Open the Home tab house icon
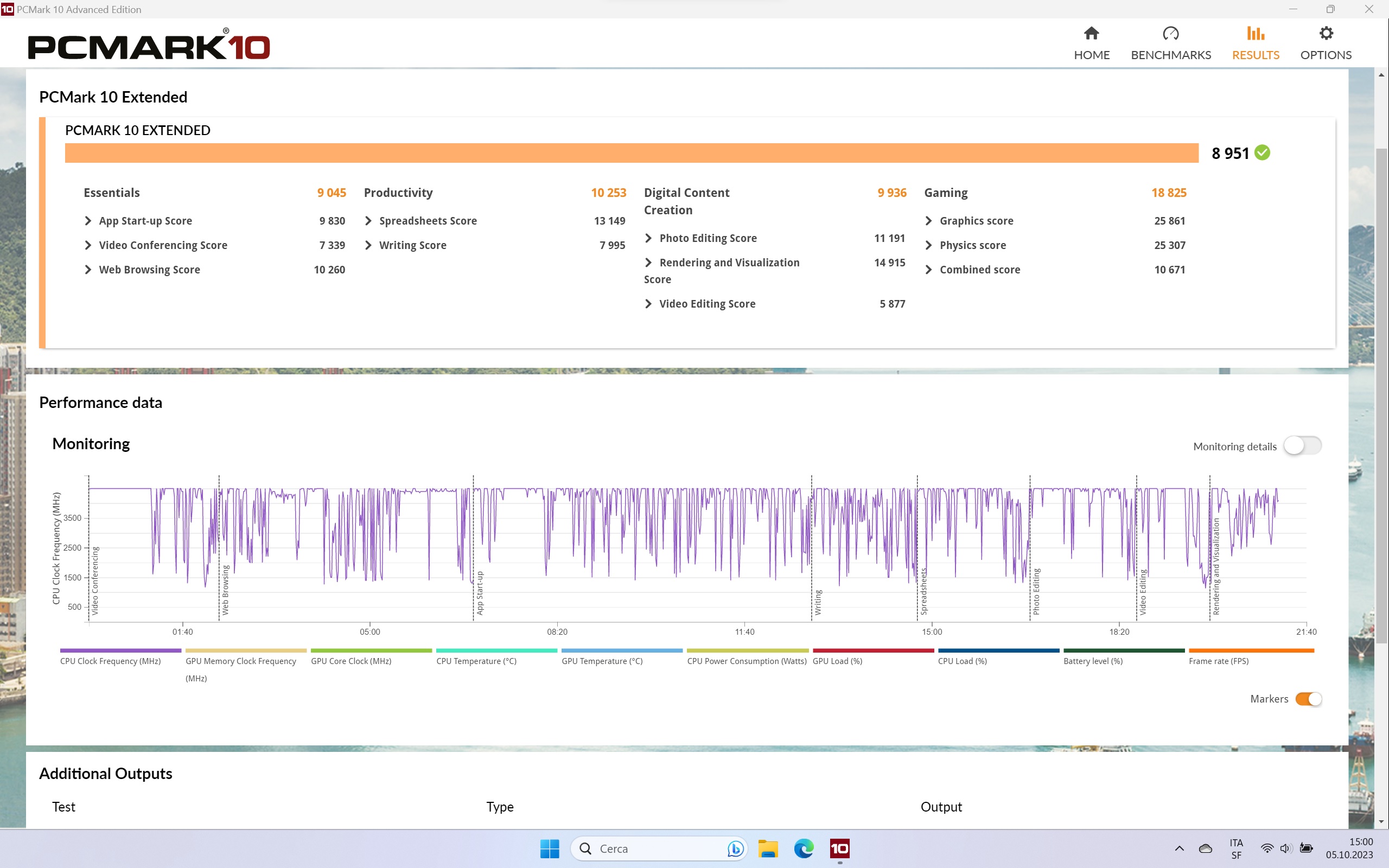The width and height of the screenshot is (1389, 868). click(x=1091, y=33)
